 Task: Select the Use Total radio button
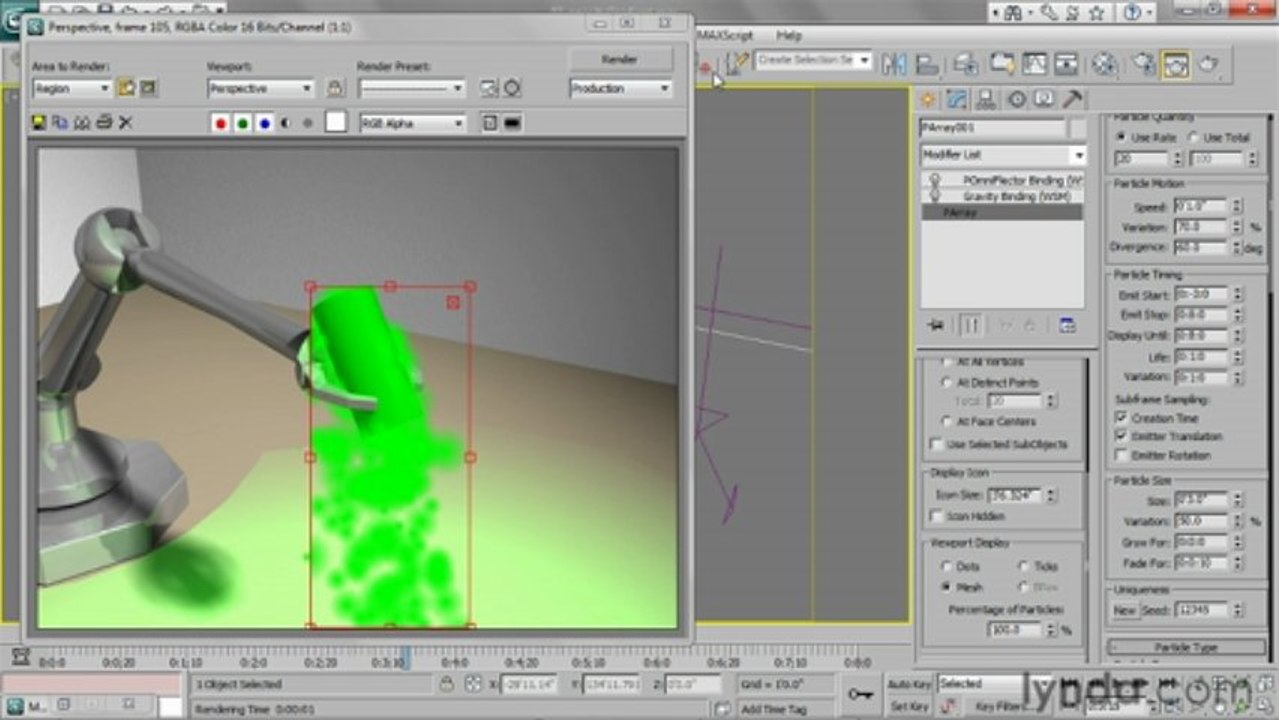[1192, 137]
